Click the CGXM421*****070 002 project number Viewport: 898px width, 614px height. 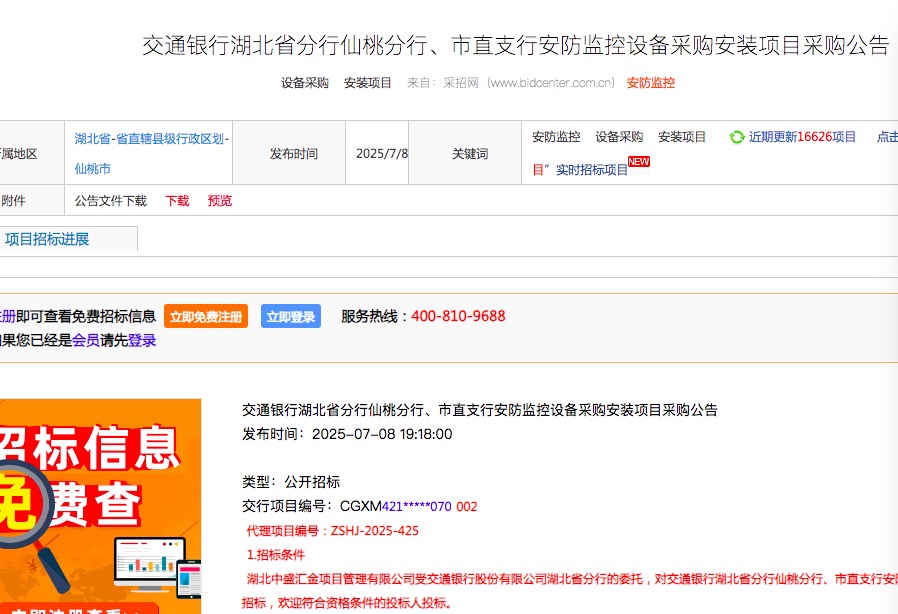(x=408, y=506)
